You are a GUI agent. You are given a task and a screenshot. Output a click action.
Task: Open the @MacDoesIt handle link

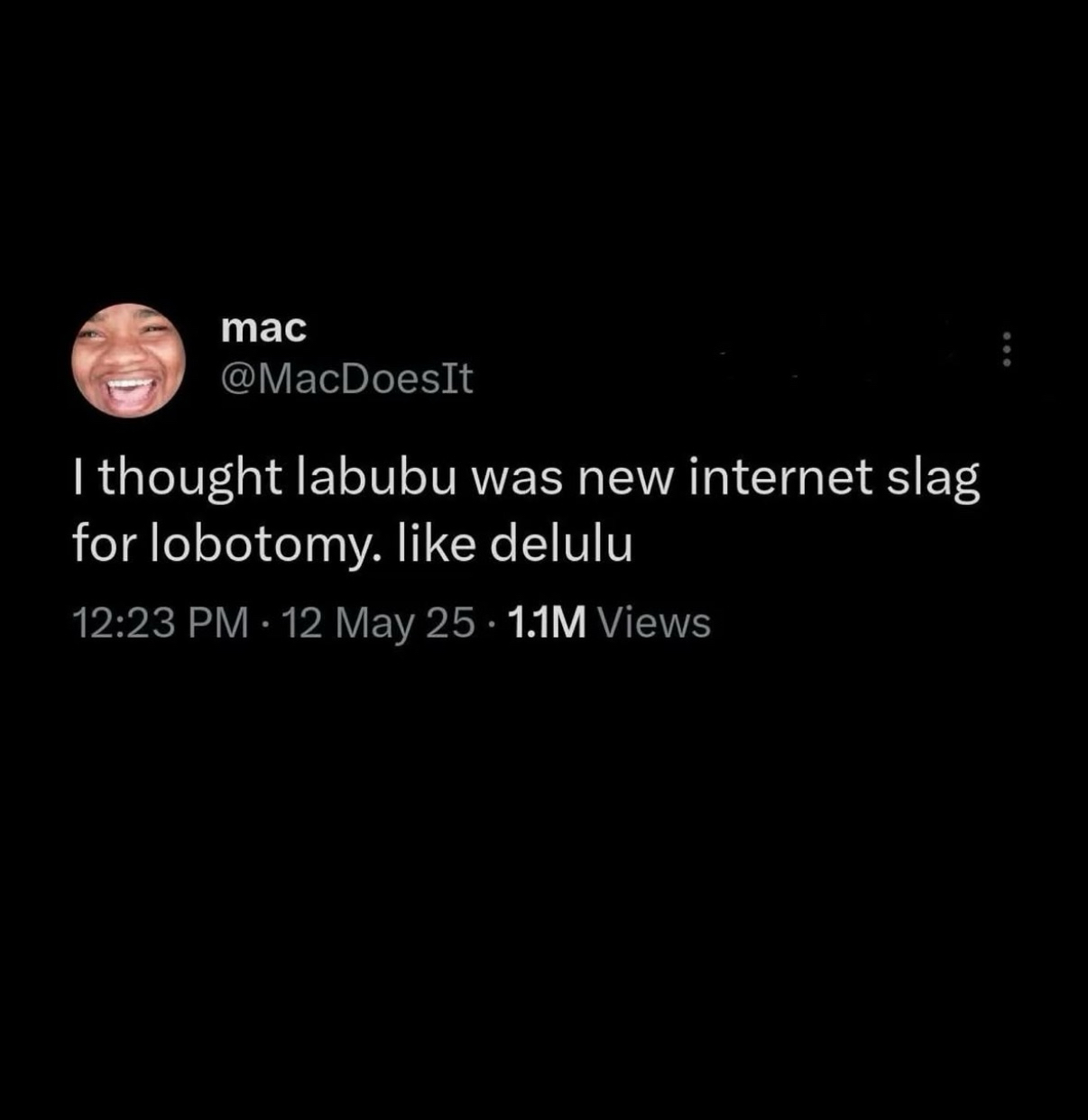click(347, 379)
